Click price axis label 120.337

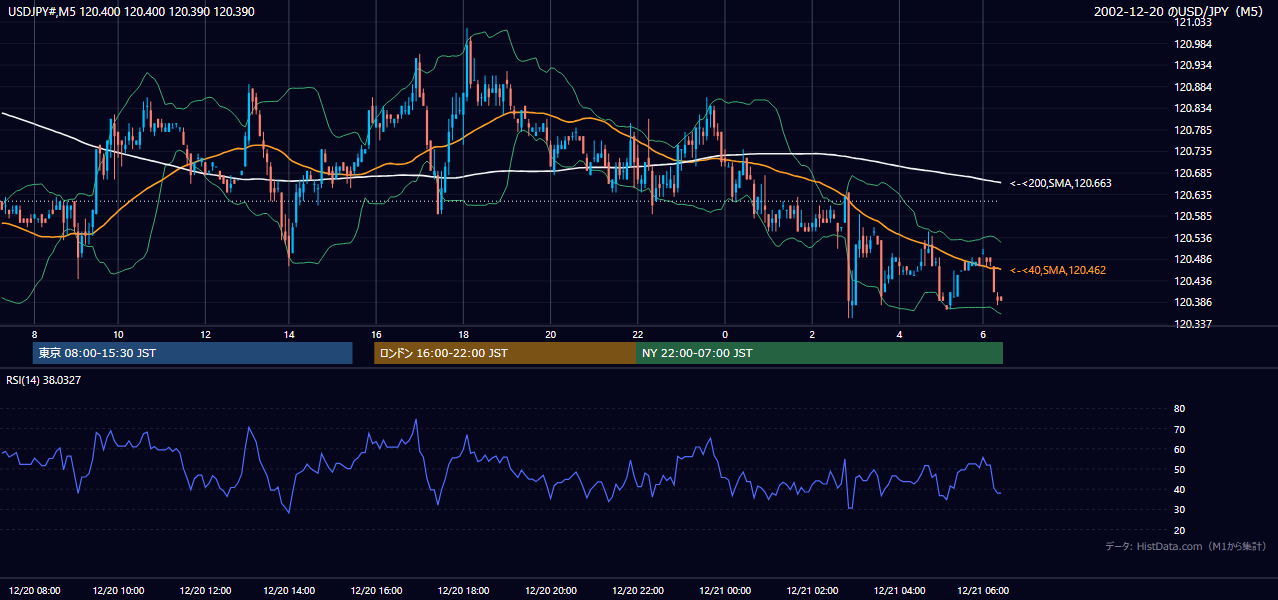click(1194, 324)
